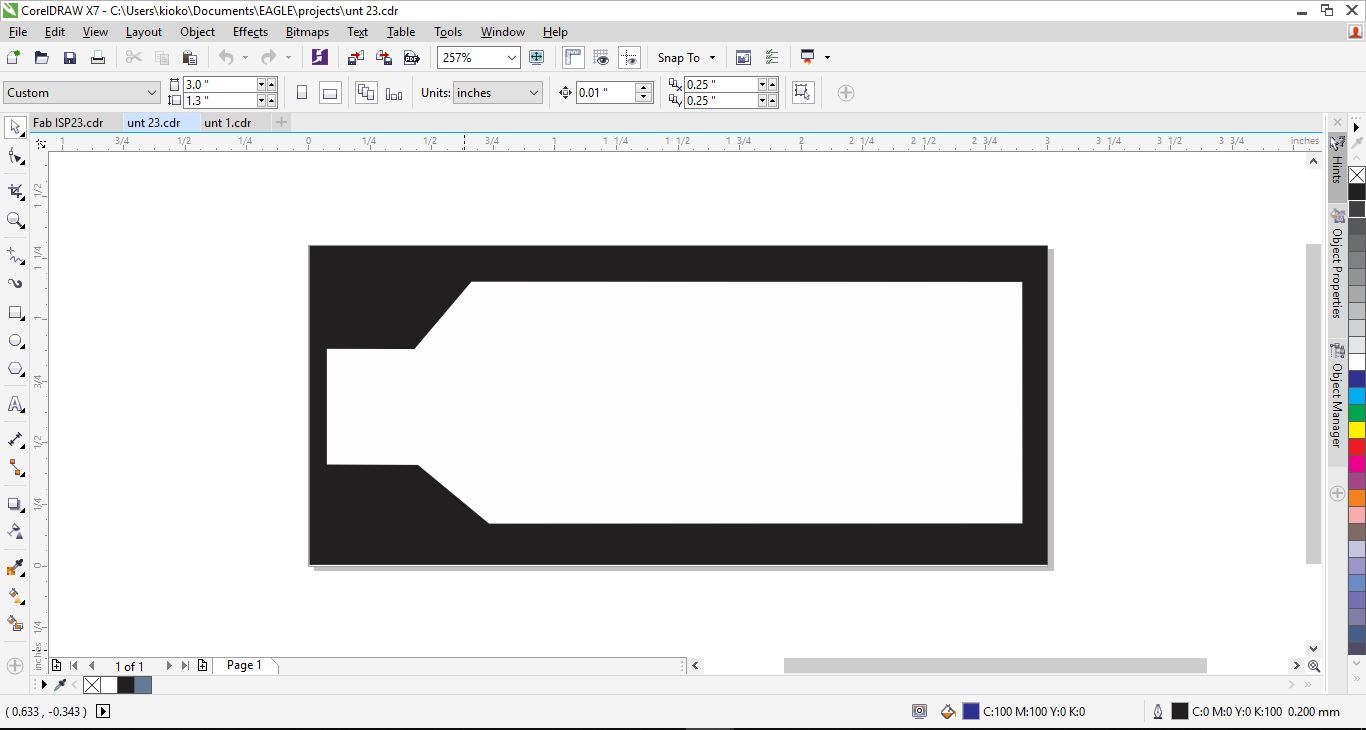This screenshot has width=1366, height=730.
Task: Activate the Text tool
Action: pyautogui.click(x=15, y=404)
